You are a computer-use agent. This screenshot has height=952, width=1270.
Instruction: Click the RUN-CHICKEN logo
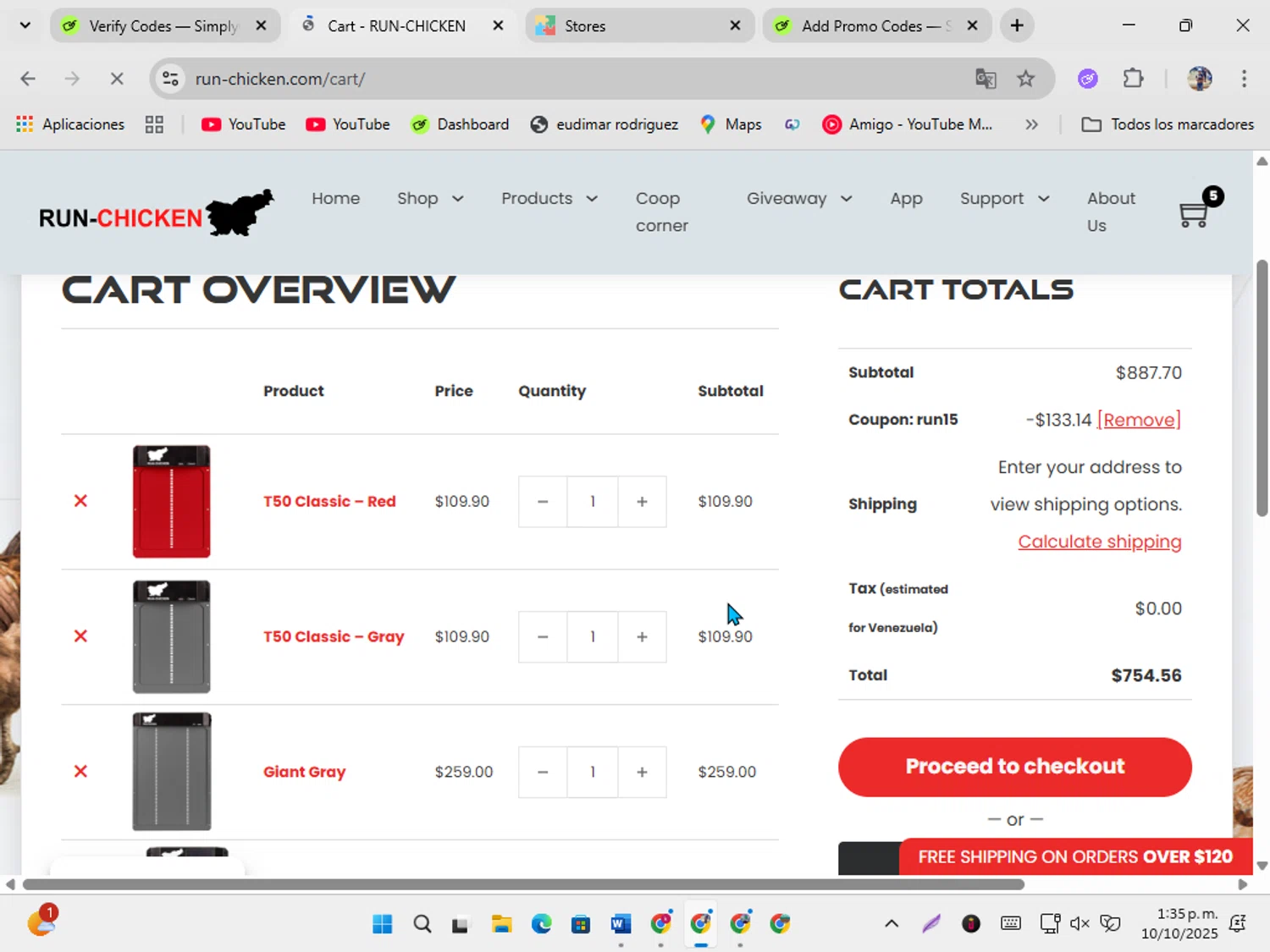click(157, 213)
